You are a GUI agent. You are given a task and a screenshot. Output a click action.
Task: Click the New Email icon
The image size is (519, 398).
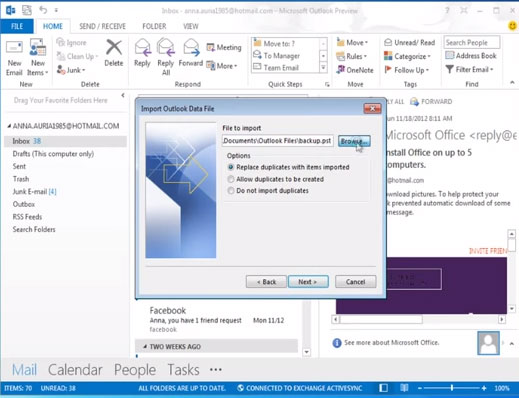coord(14,48)
